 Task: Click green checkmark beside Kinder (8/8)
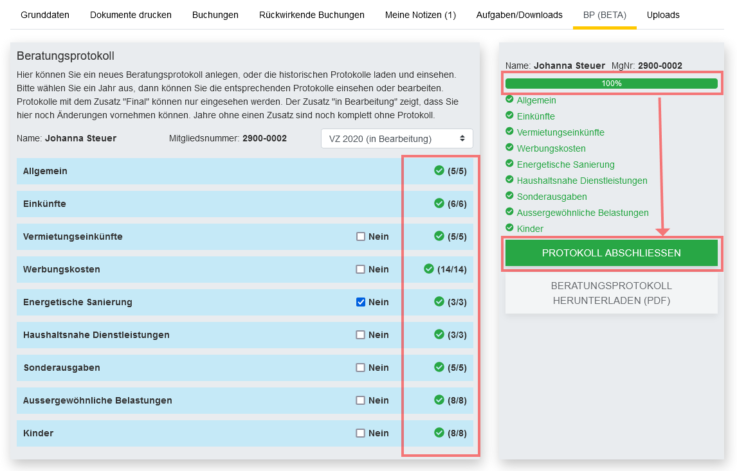tap(439, 432)
